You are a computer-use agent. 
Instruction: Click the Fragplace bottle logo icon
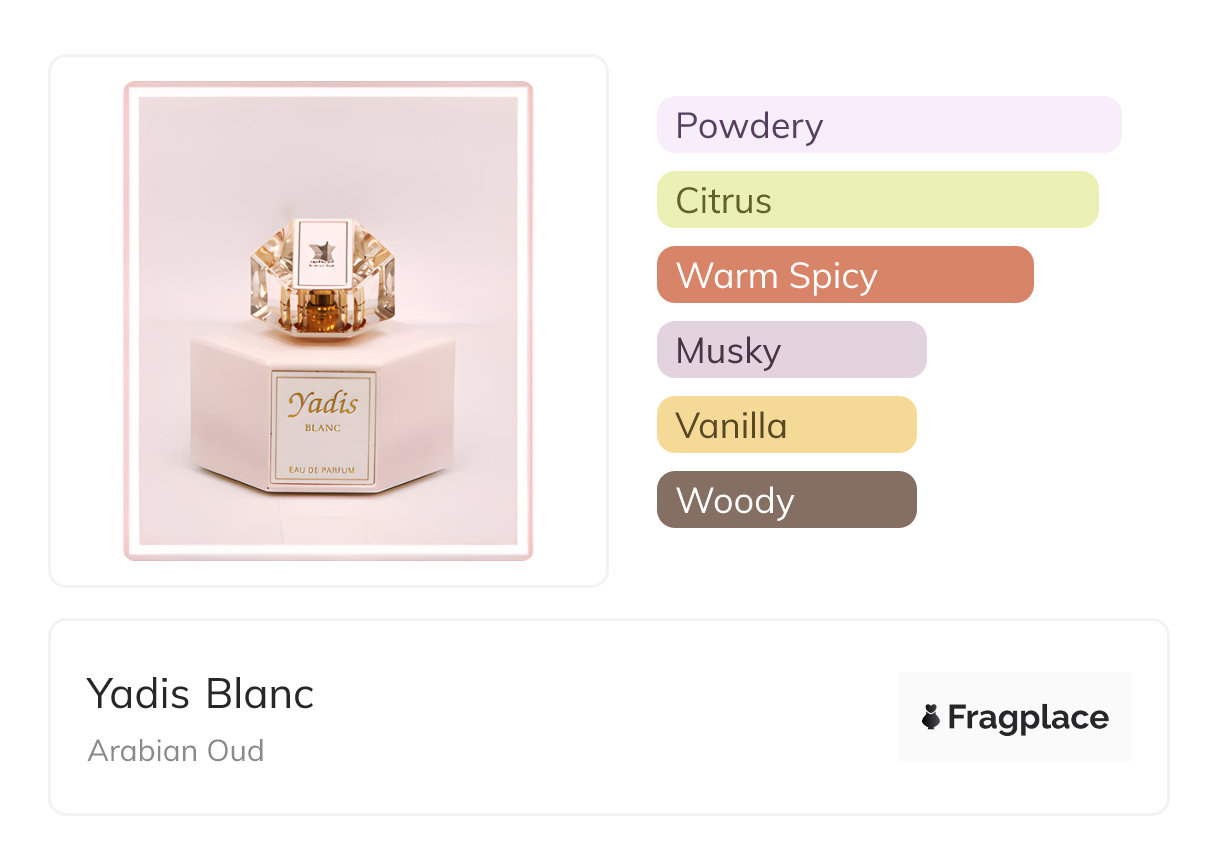coord(931,717)
